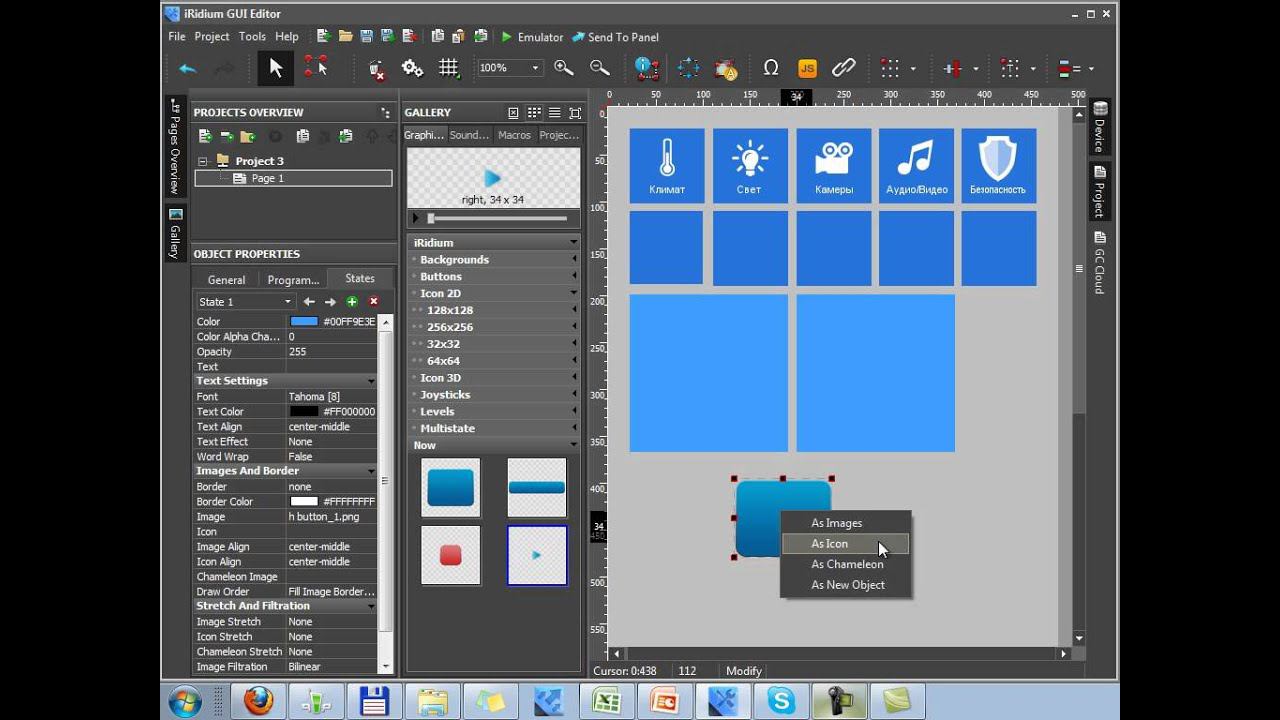The image size is (1280, 720).
Task: Click the Zoom In magnifier icon
Action: [564, 68]
